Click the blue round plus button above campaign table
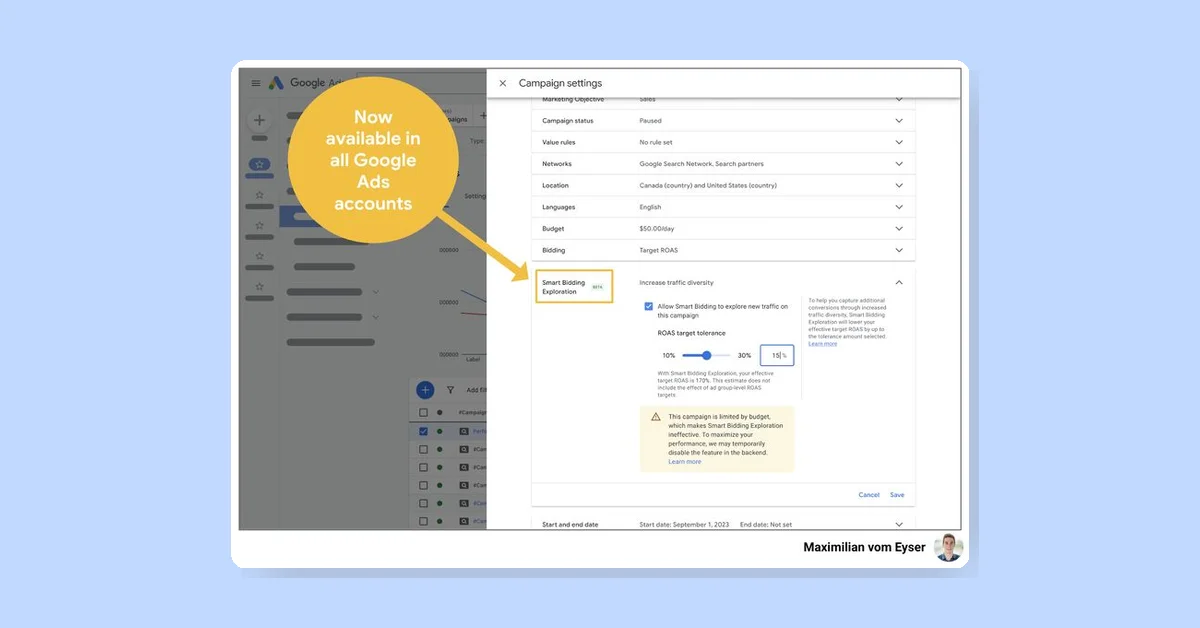1200x628 pixels. pyautogui.click(x=425, y=390)
